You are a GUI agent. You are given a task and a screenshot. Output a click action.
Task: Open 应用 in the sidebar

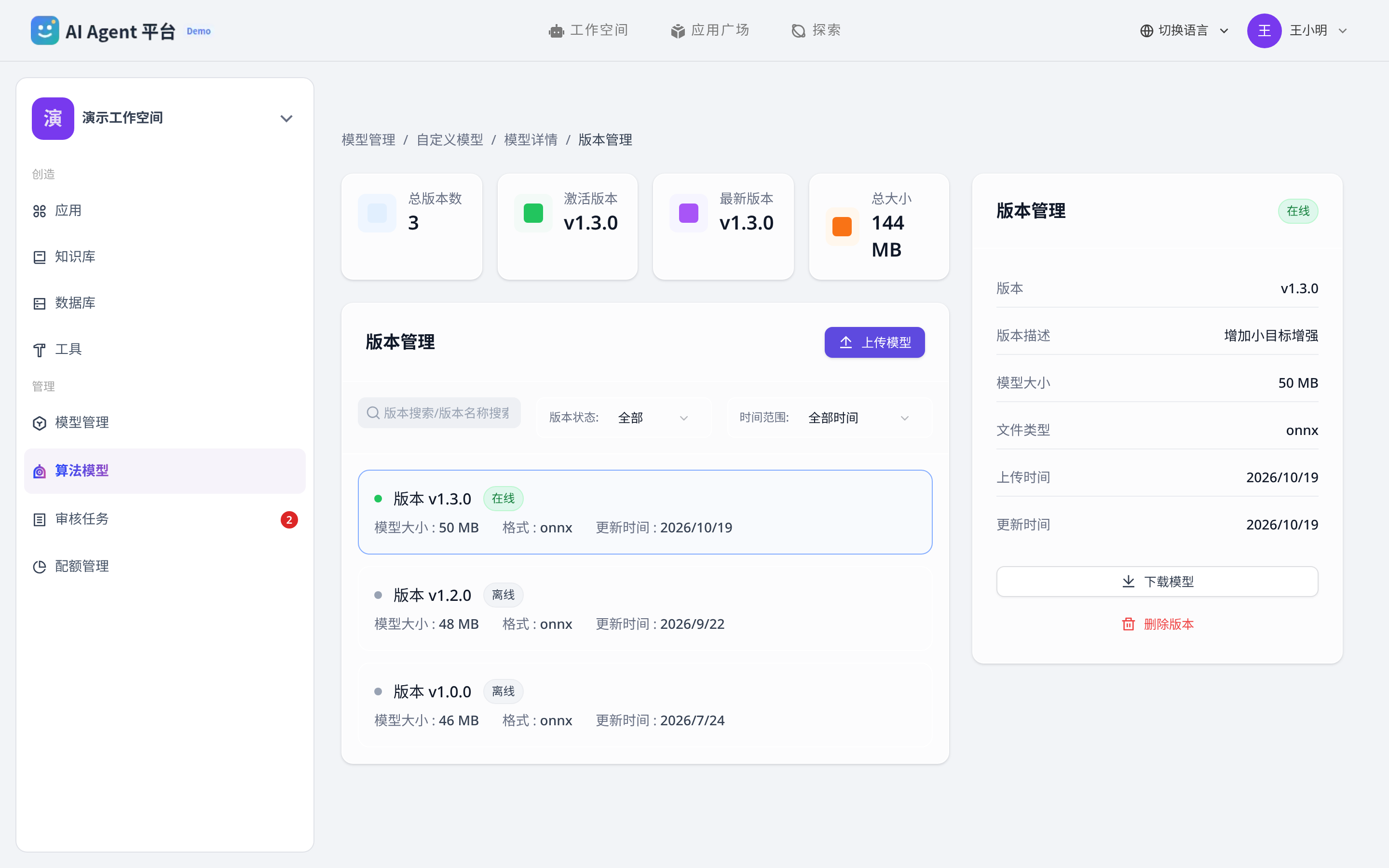[165, 211]
